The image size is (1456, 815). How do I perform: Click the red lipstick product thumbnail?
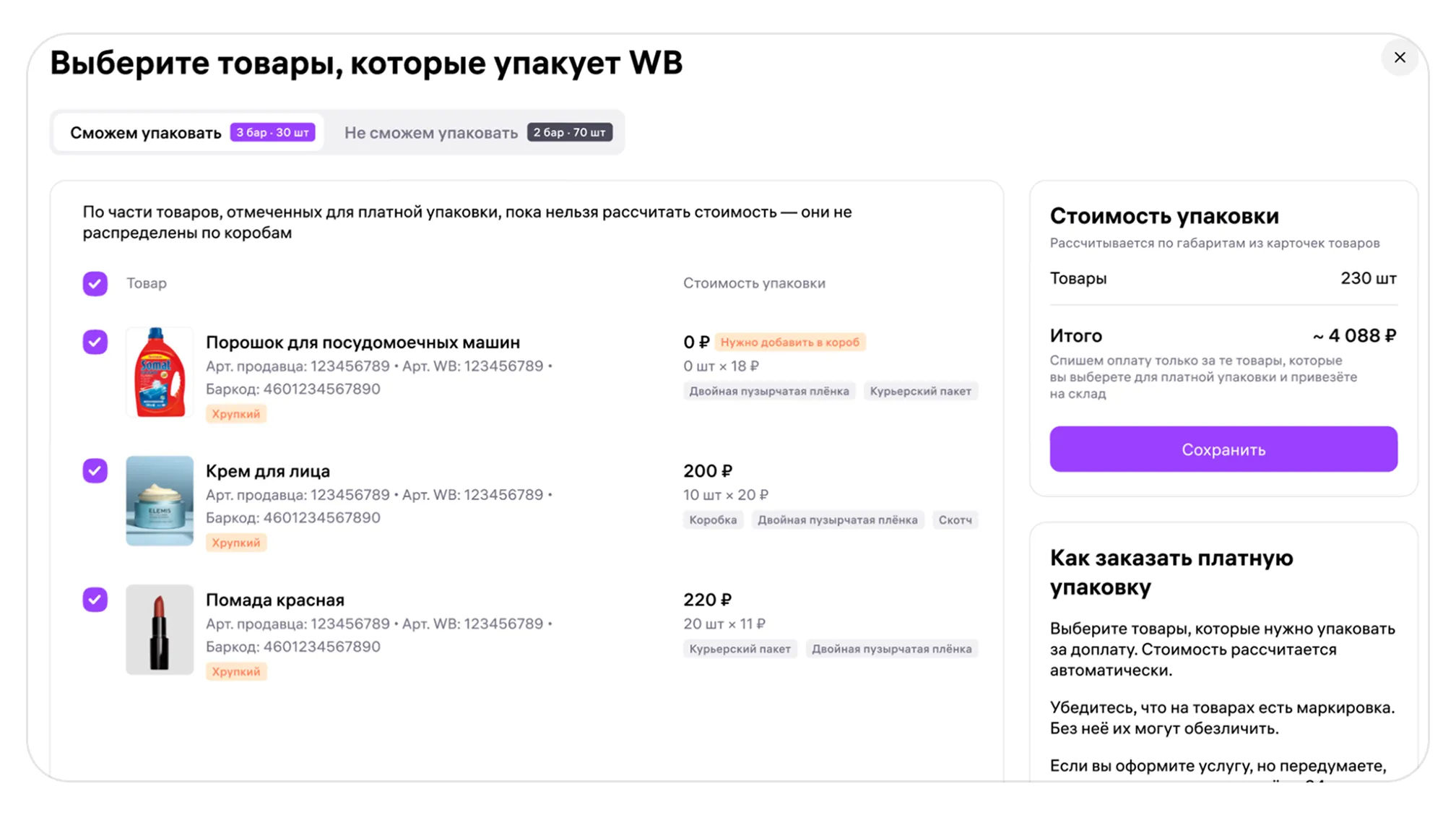click(x=160, y=629)
